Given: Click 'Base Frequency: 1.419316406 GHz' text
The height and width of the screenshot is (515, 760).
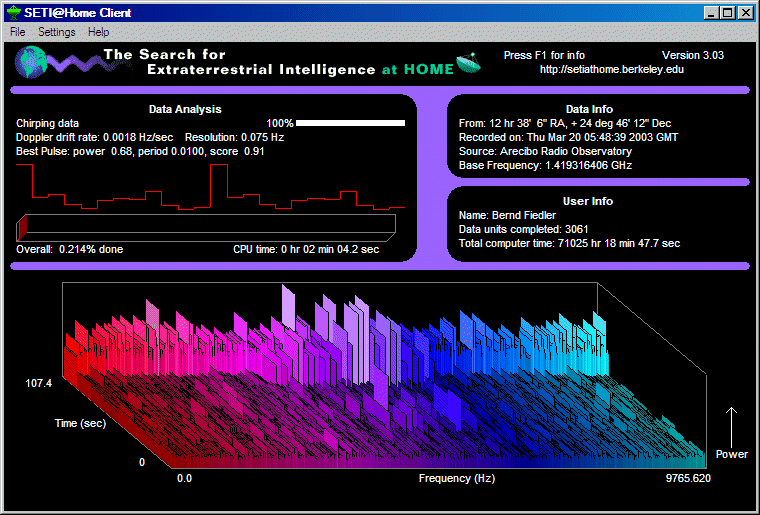Looking at the screenshot, I should click(545, 166).
